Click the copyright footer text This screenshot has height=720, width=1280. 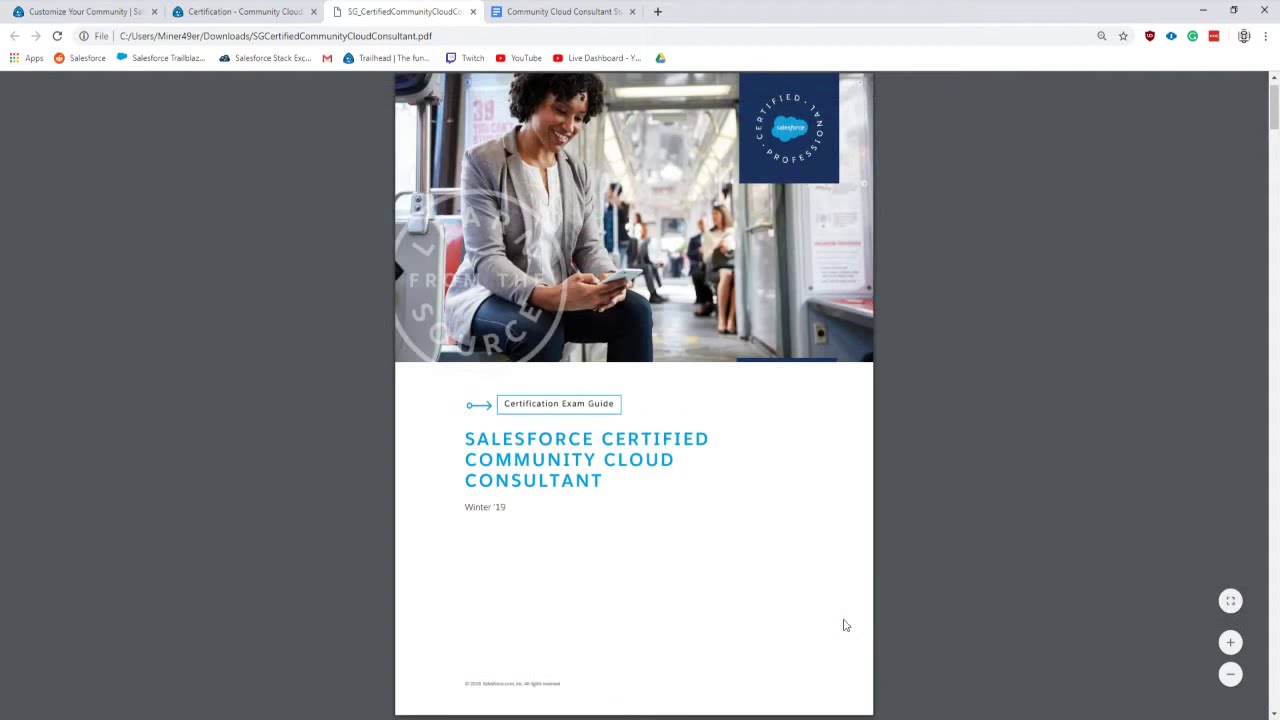(x=512, y=684)
